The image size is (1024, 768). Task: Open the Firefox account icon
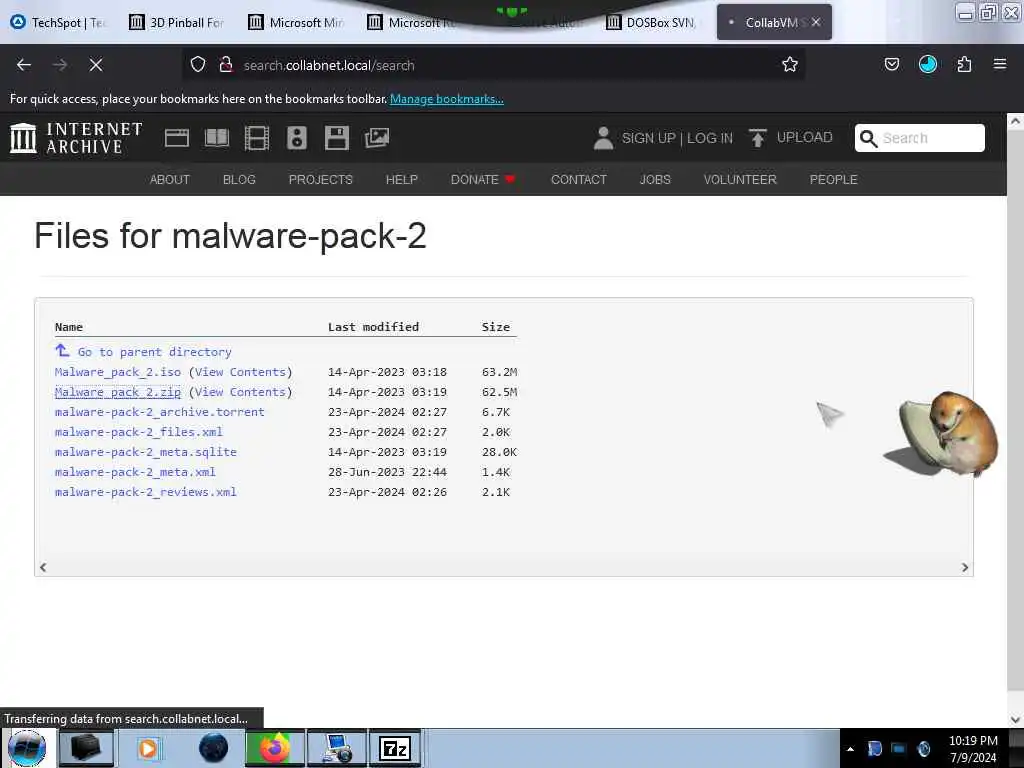point(927,64)
